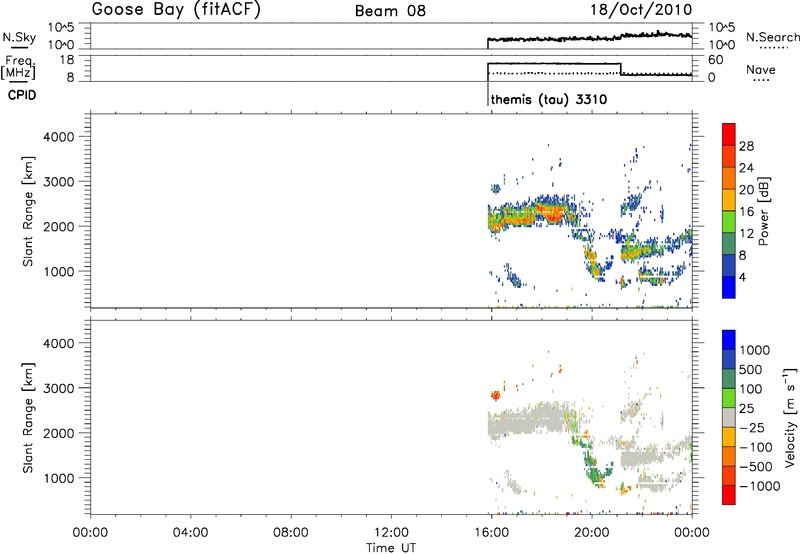Viewport: 800px width, 554px height.
Task: Click the '100' tick on the velocity colorbar
Action: pyautogui.click(x=751, y=389)
